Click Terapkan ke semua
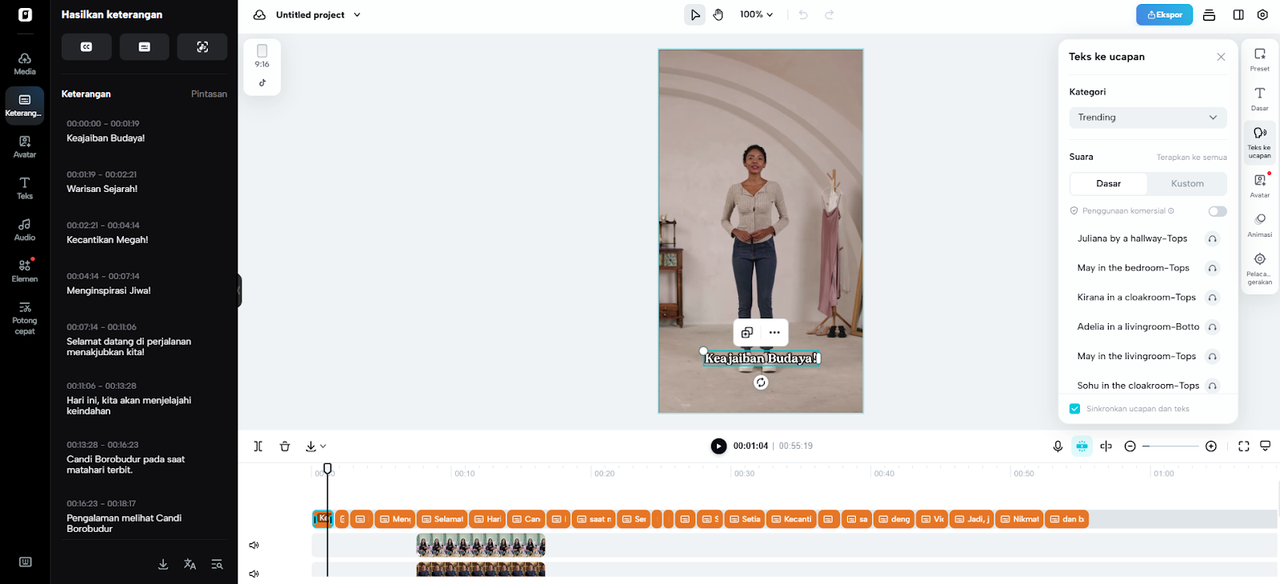The image size is (1280, 584). (1192, 157)
